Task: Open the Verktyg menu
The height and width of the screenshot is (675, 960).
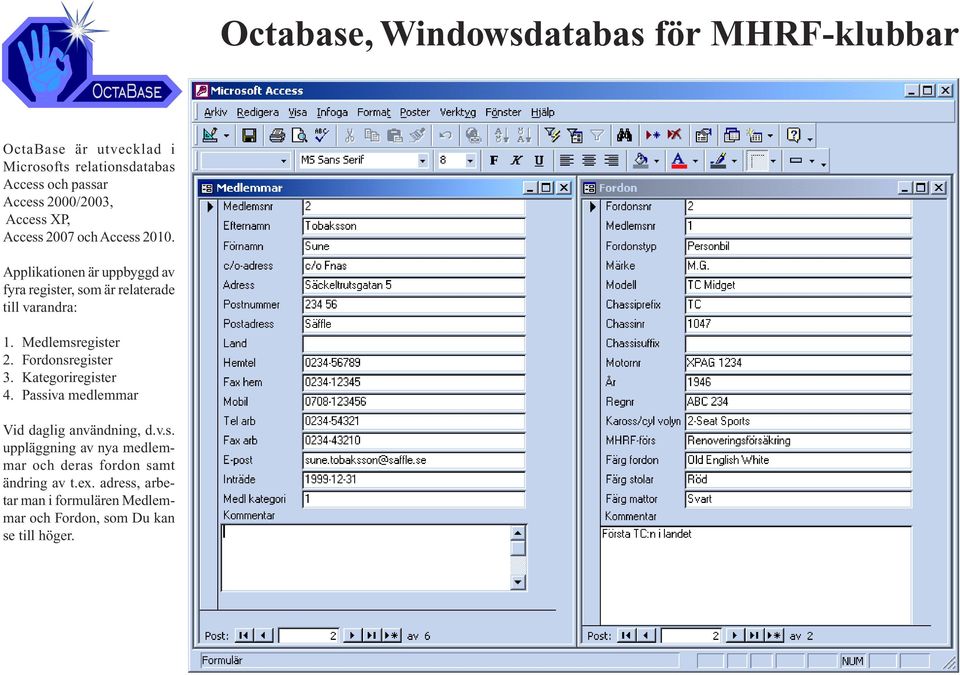Action: tap(457, 112)
